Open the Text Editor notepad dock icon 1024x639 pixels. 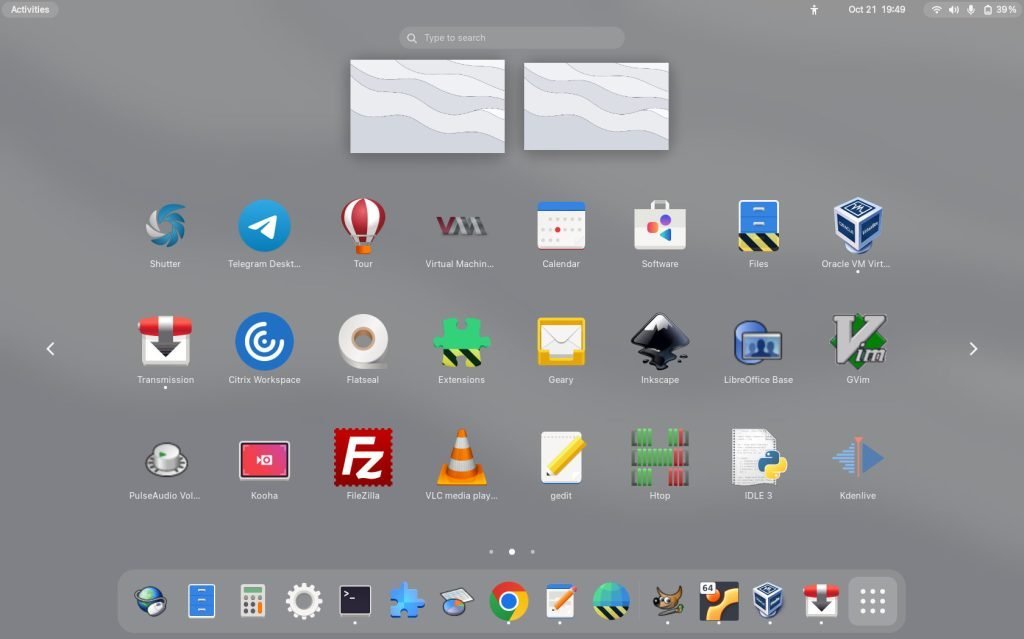pyautogui.click(x=560, y=600)
